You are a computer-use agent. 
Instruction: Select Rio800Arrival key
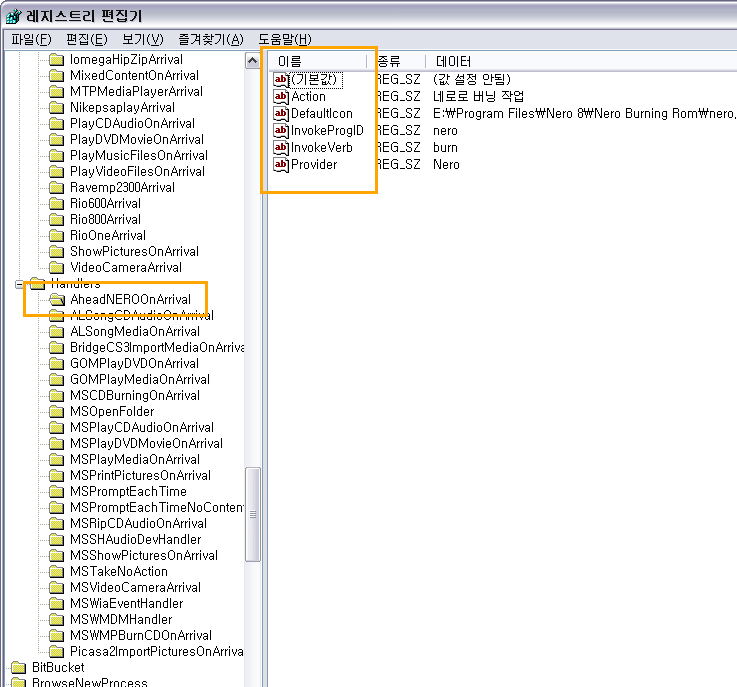coord(105,219)
